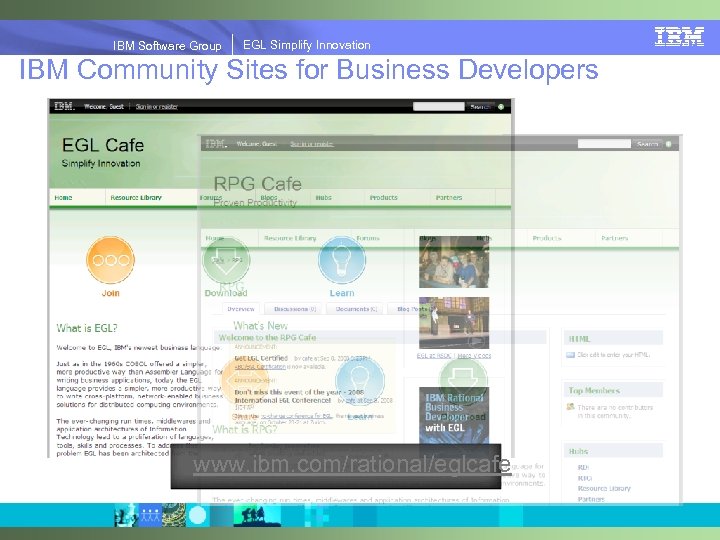The image size is (720, 540).
Task: Click the HTML panel edit icon
Action: click(570, 354)
